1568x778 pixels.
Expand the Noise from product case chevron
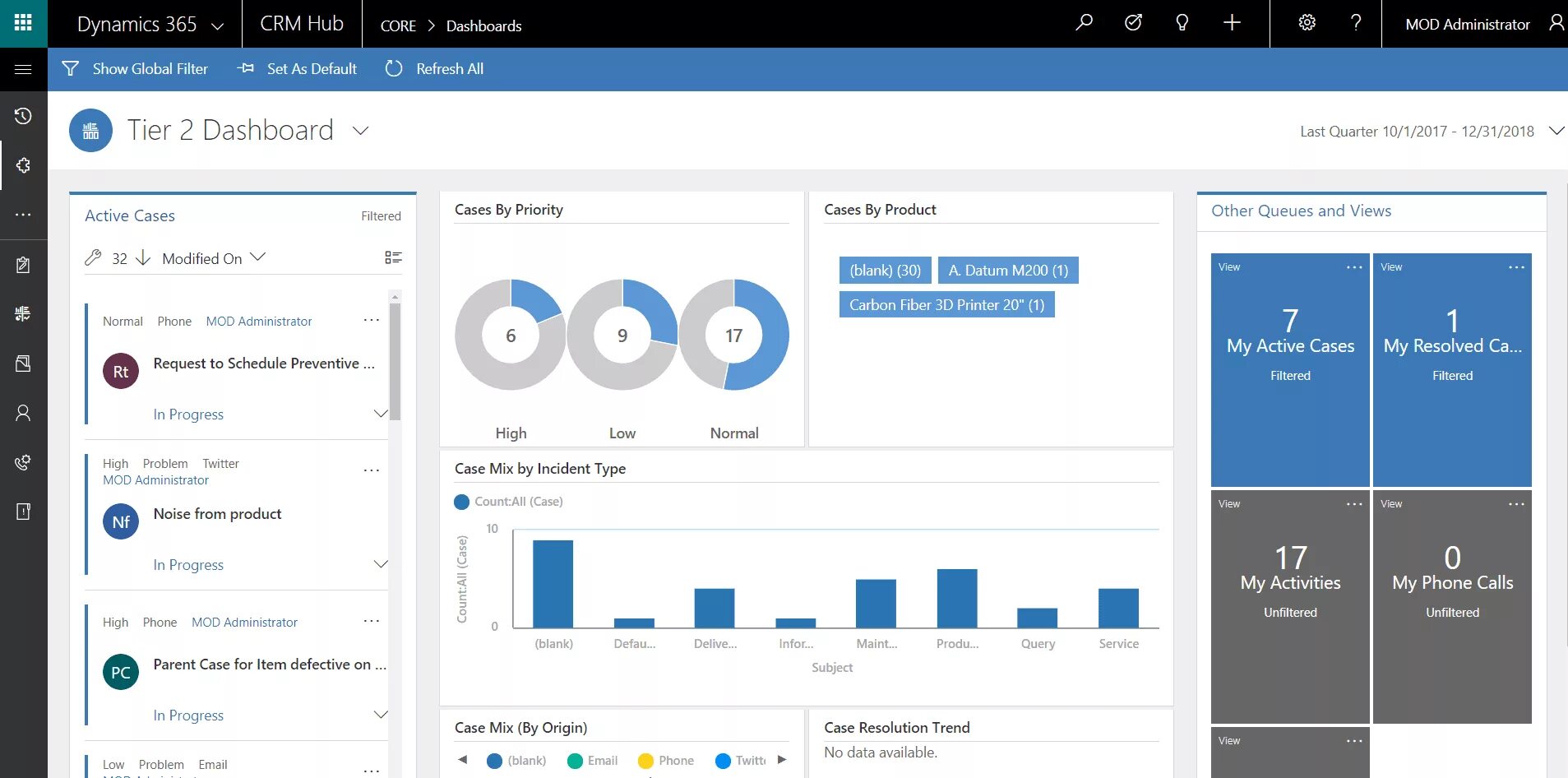(x=381, y=563)
